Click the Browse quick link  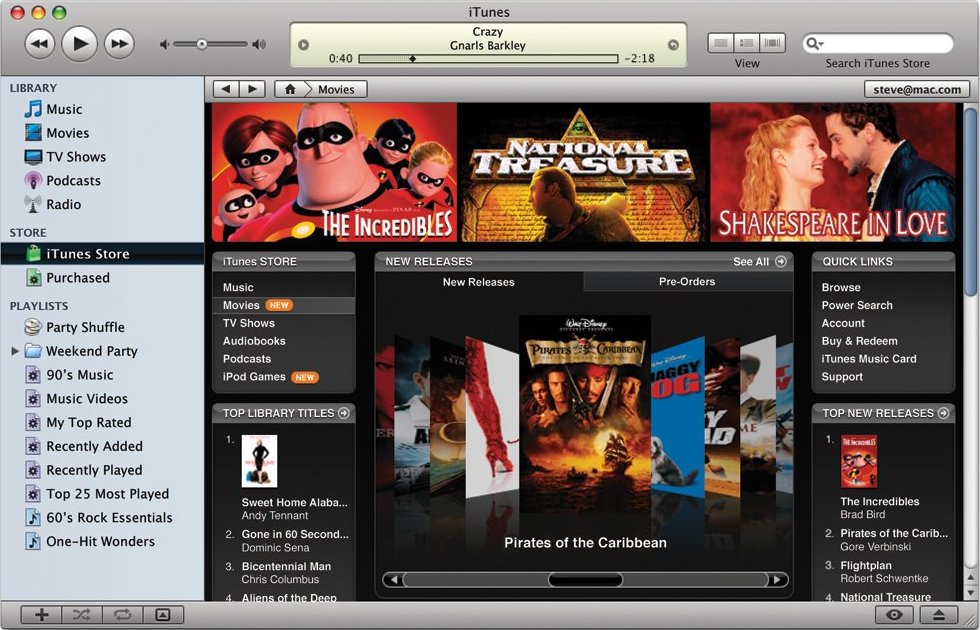841,288
